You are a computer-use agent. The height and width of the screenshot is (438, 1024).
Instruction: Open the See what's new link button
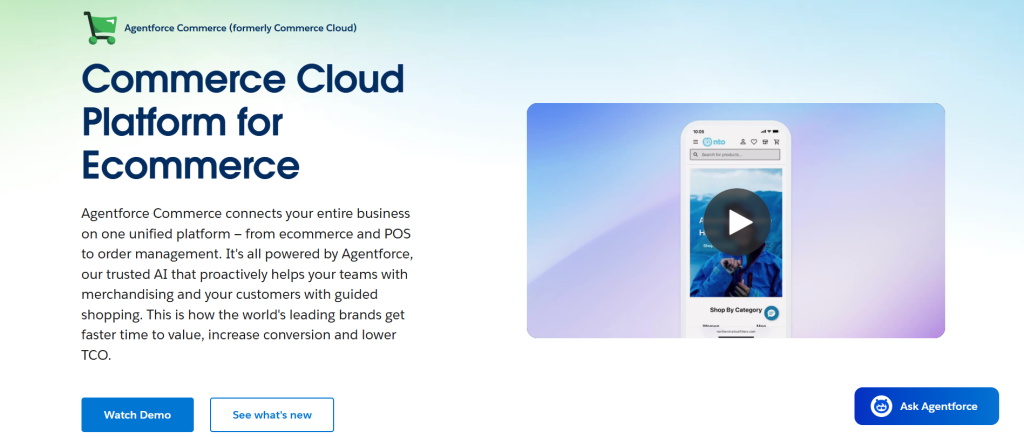pyautogui.click(x=272, y=415)
